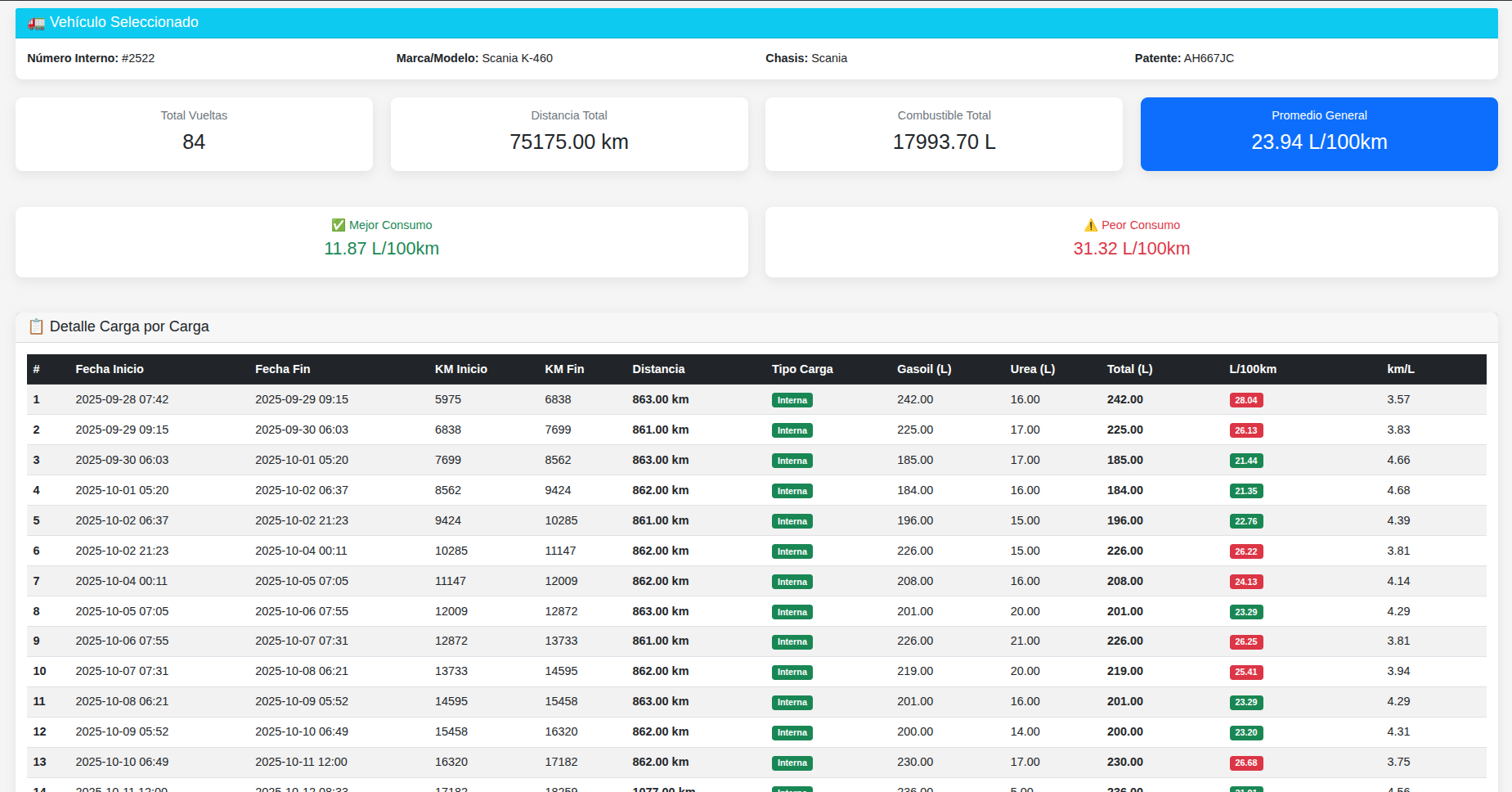Select the Distancia Total card
This screenshot has height=792, width=1512.
point(568,134)
